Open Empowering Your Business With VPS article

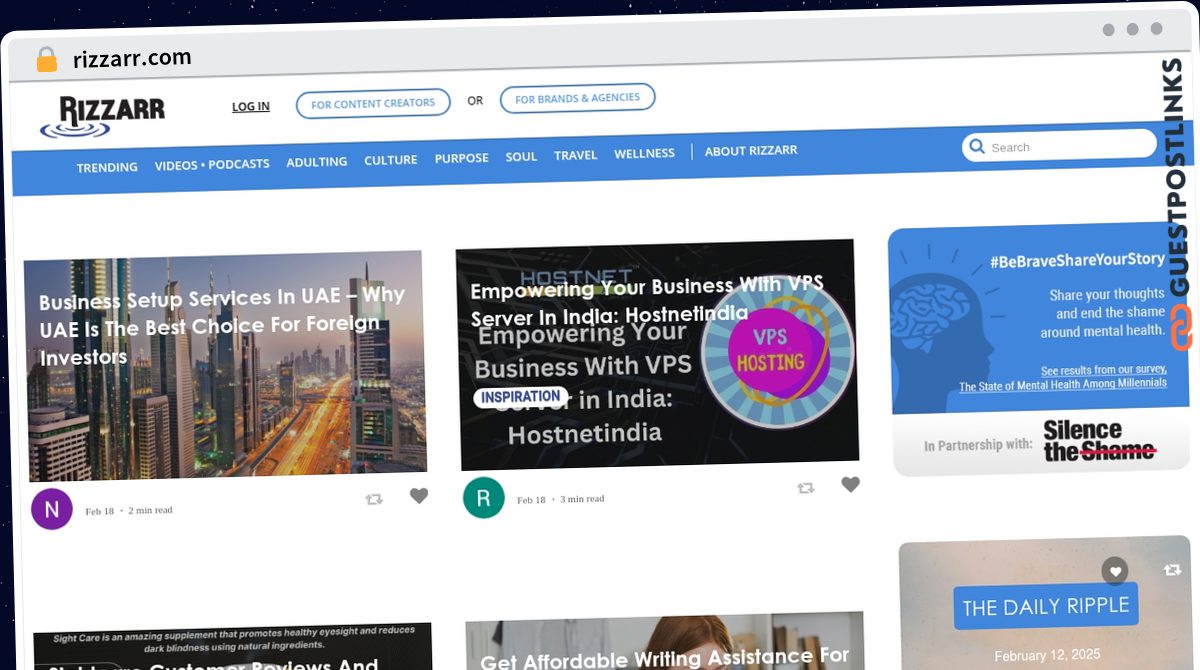click(647, 299)
